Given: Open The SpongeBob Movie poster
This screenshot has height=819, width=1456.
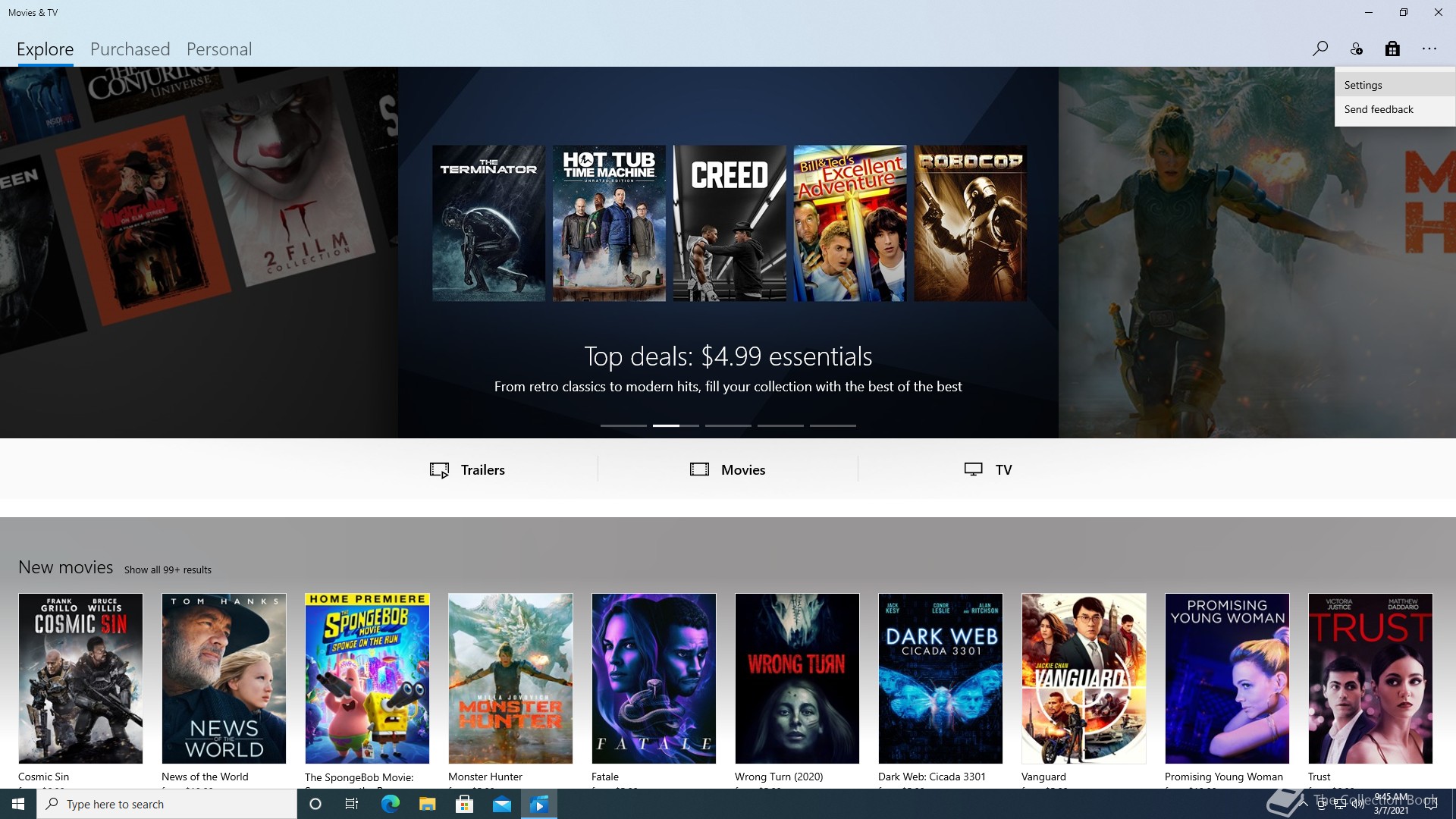Looking at the screenshot, I should pyautogui.click(x=367, y=678).
